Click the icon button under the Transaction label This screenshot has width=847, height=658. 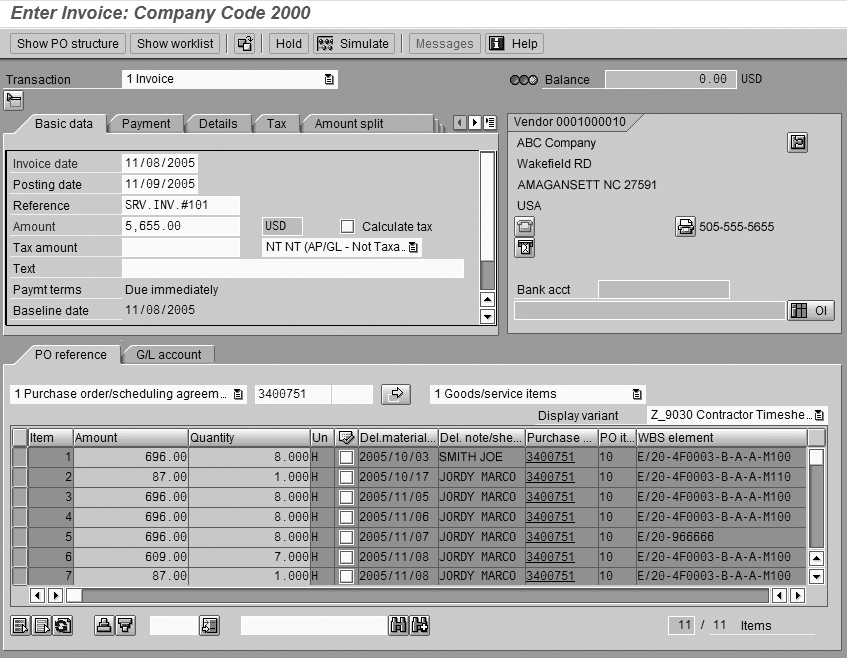[14, 99]
